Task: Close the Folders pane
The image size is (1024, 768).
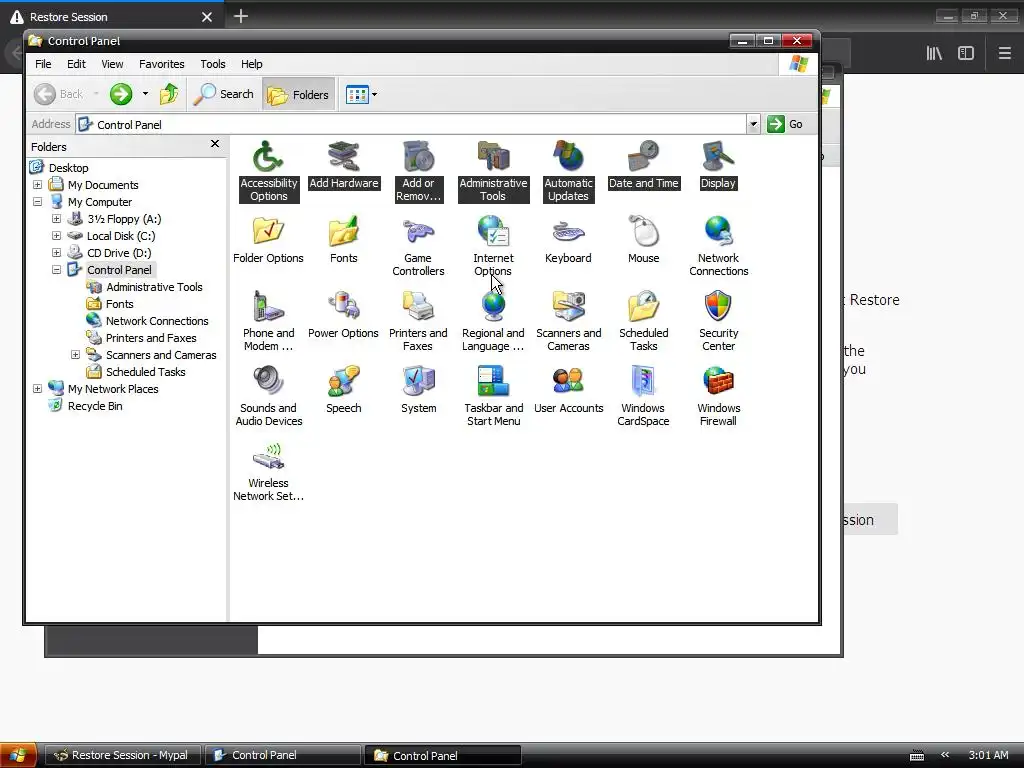Action: pyautogui.click(x=215, y=144)
